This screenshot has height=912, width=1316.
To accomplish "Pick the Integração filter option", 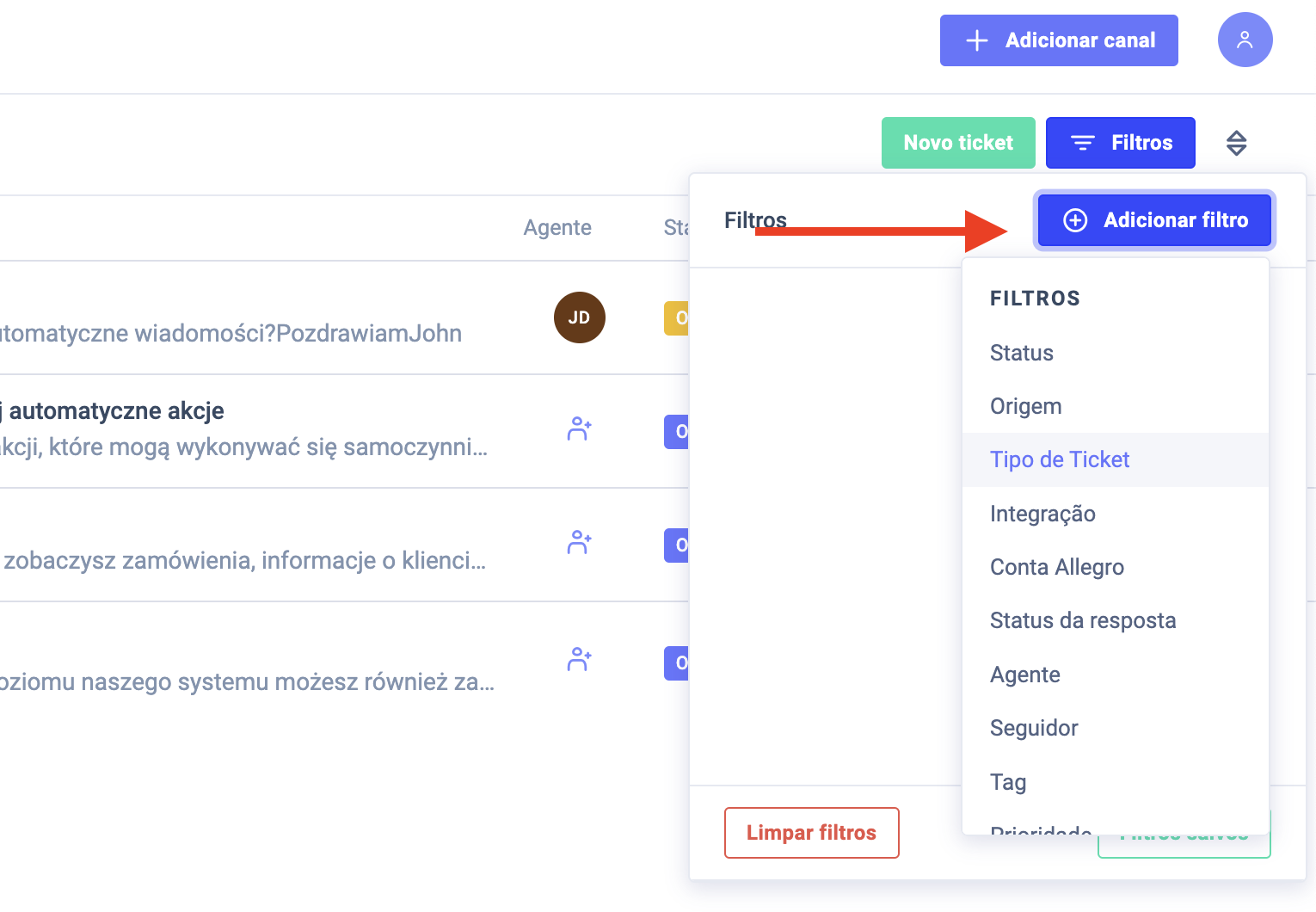I will [1042, 514].
